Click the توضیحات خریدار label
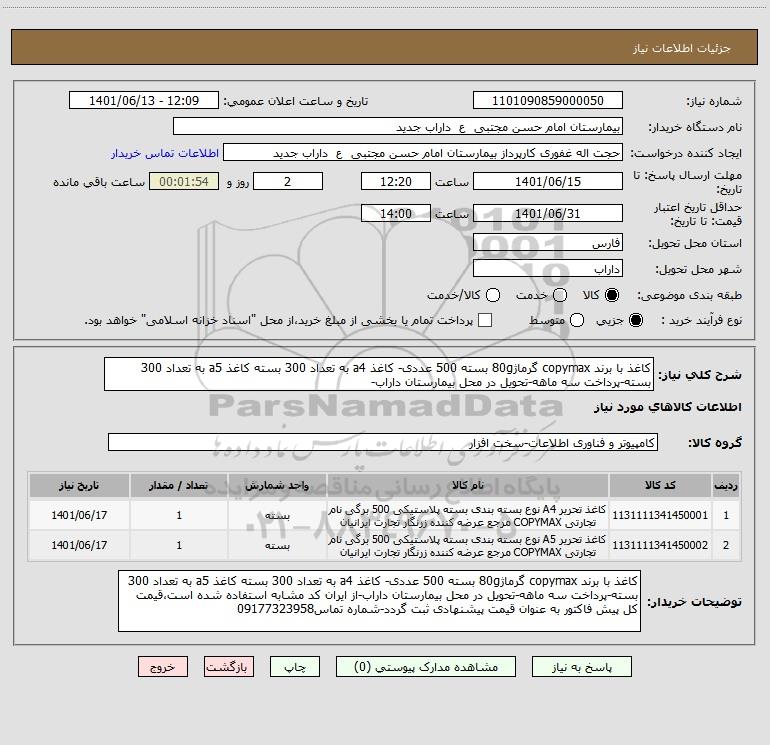The width and height of the screenshot is (770, 745). (x=695, y=602)
